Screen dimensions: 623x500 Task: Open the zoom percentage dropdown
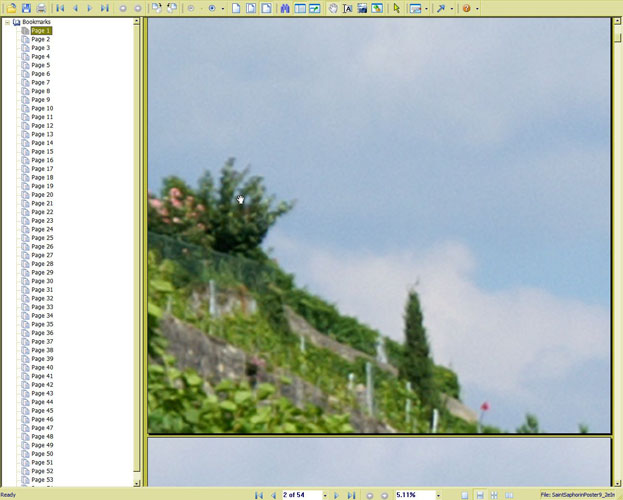(438, 495)
